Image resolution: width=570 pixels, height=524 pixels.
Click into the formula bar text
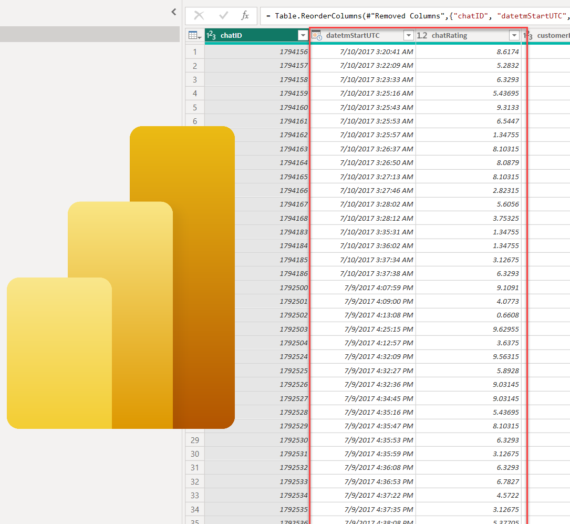415,16
